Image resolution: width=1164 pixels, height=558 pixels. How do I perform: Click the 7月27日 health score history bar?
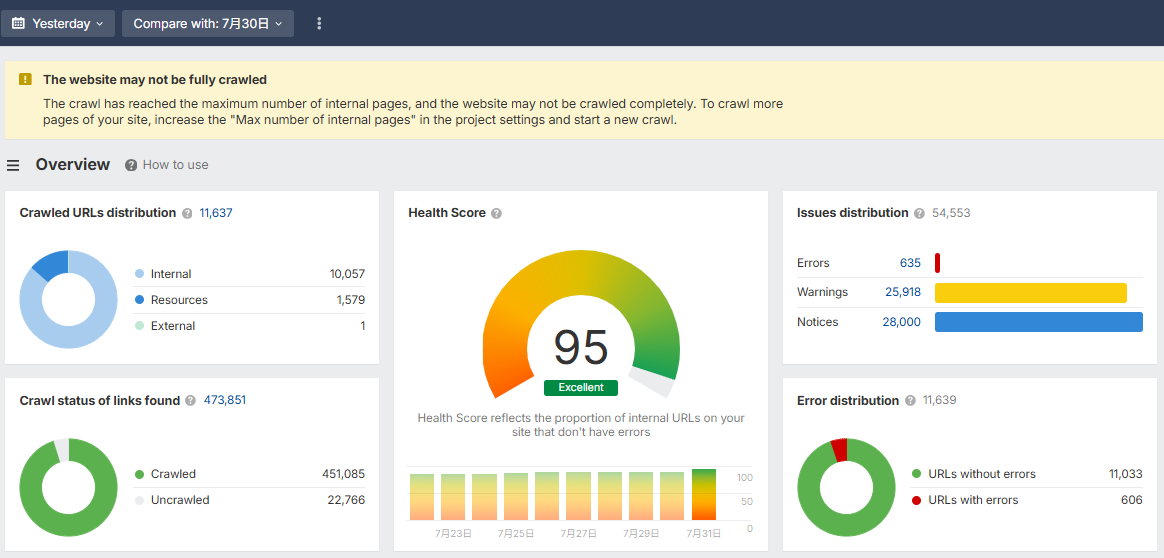coord(578,496)
